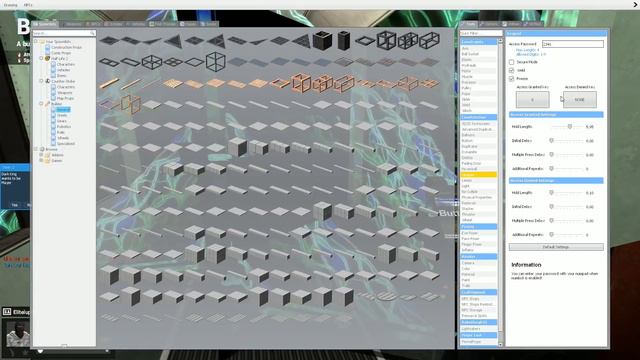
Task: Select the Finger Poser tool
Action: tap(478, 244)
